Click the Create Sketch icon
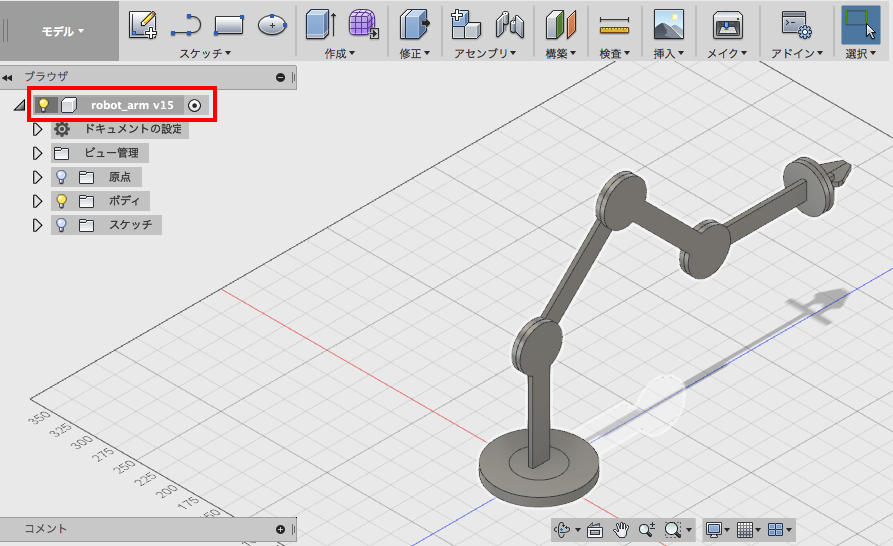 (142, 24)
